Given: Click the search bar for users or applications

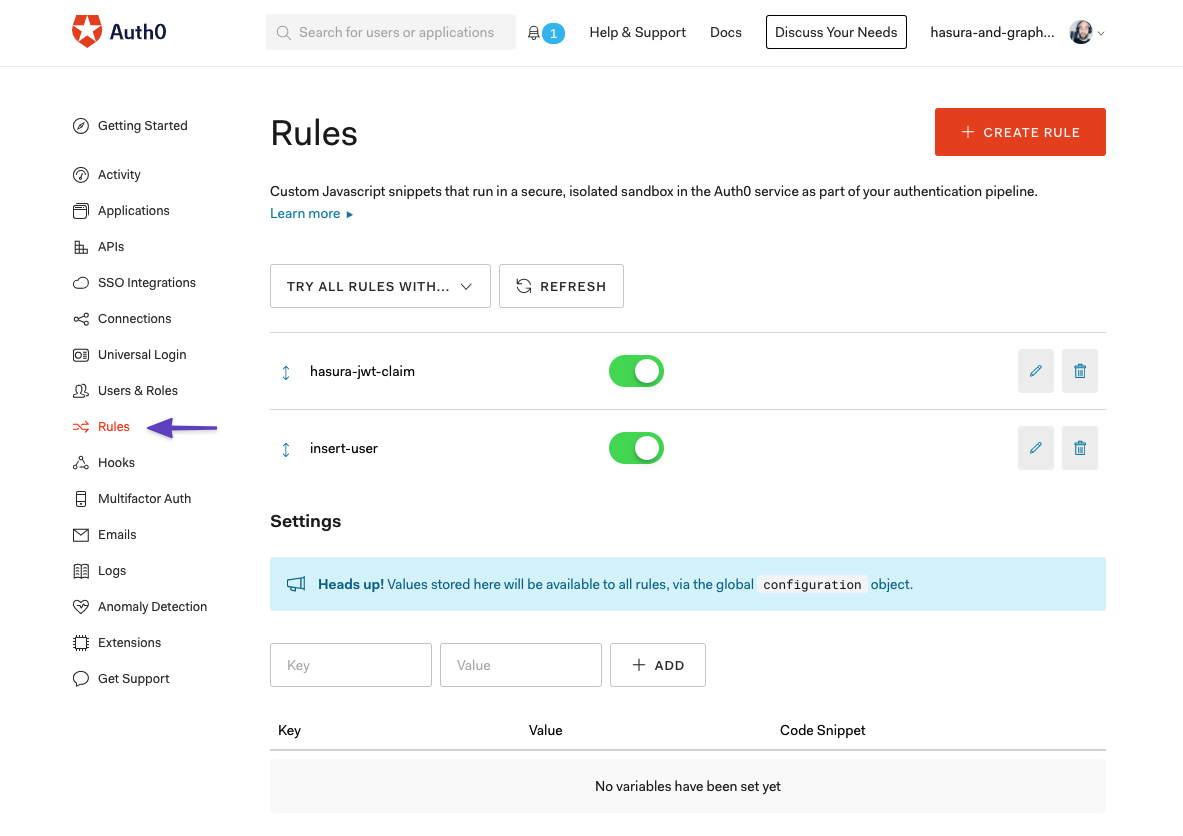Looking at the screenshot, I should [390, 32].
